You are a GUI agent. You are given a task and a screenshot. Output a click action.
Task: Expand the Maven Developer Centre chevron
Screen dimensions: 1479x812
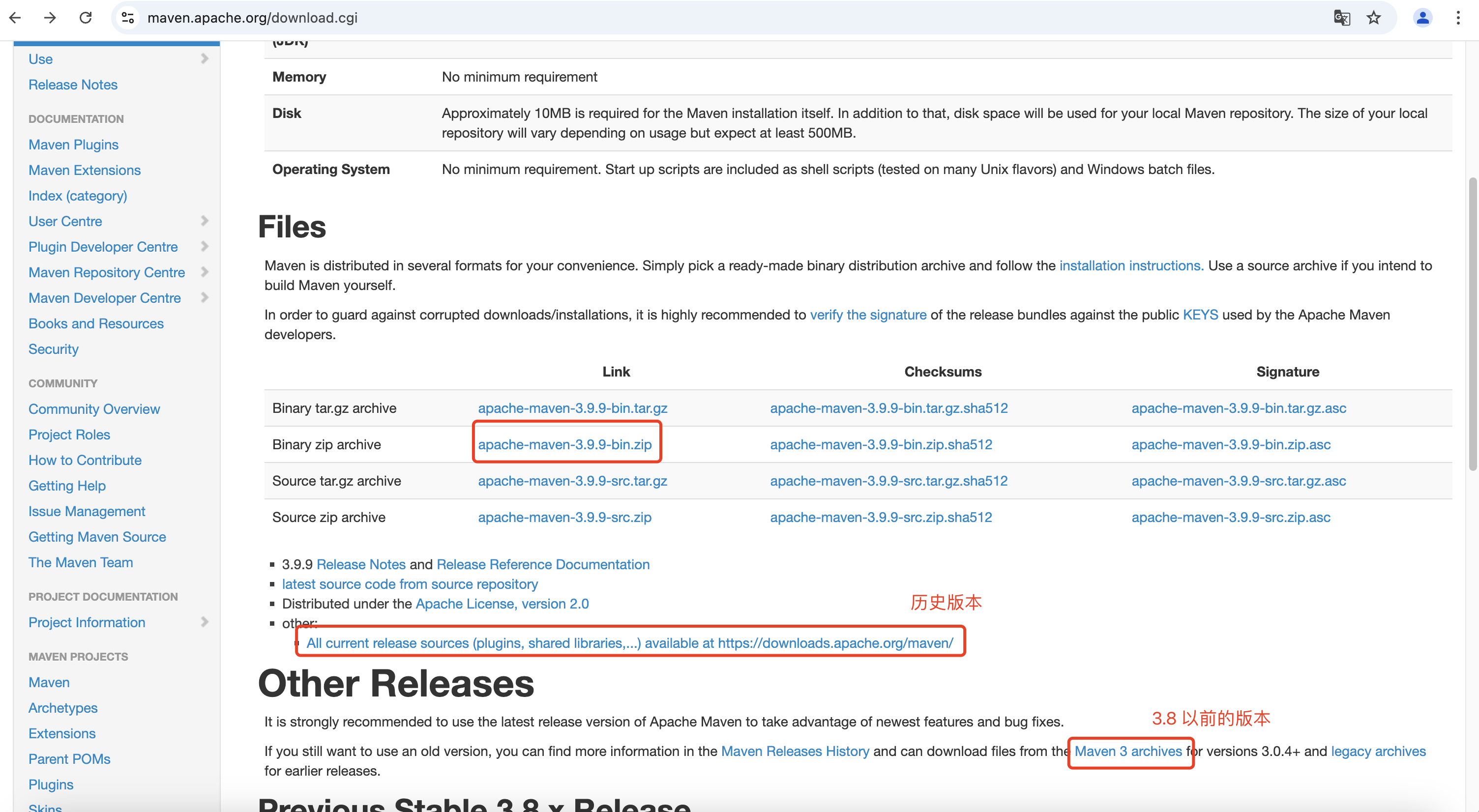pyautogui.click(x=205, y=297)
